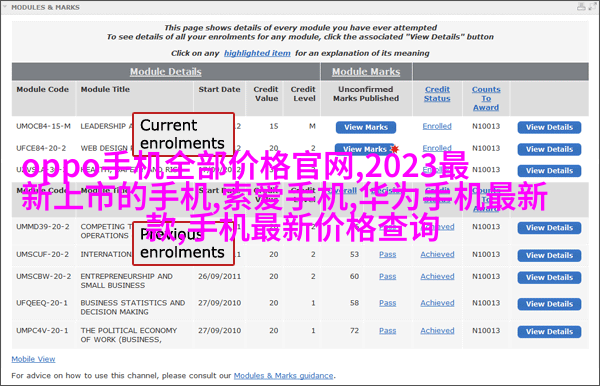
Task: View Details for module UFCE84-20-2
Action: tap(549, 149)
